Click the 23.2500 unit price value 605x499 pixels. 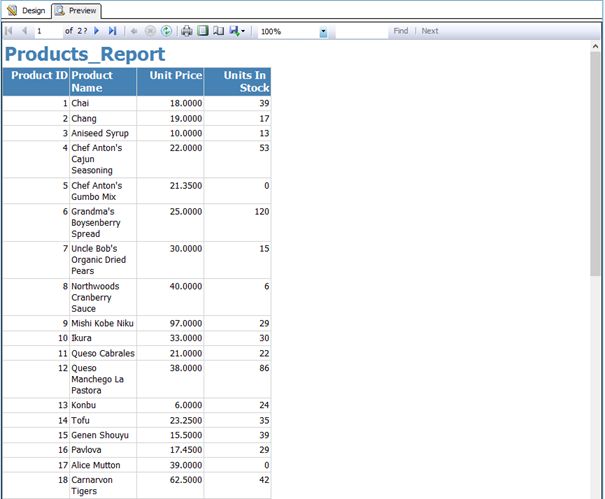(186, 420)
